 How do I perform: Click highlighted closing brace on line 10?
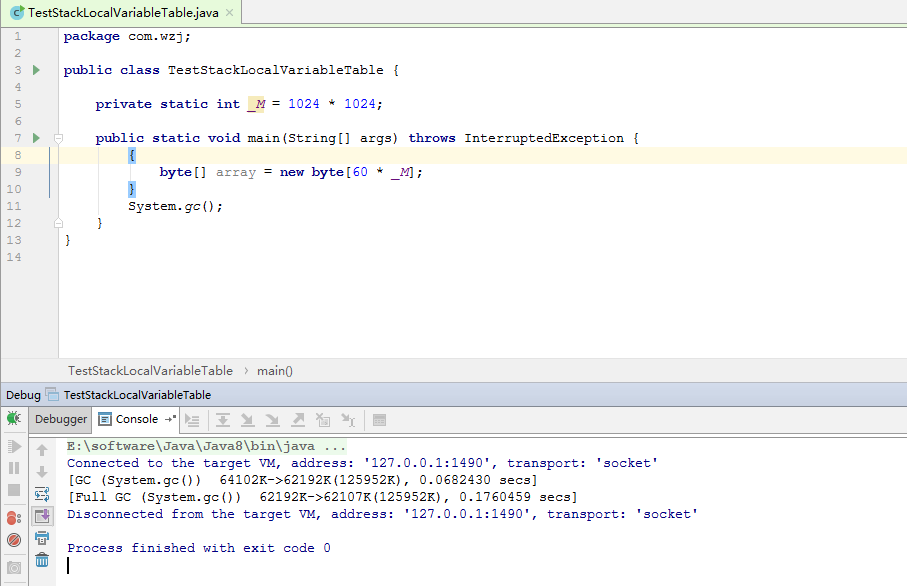(x=132, y=189)
